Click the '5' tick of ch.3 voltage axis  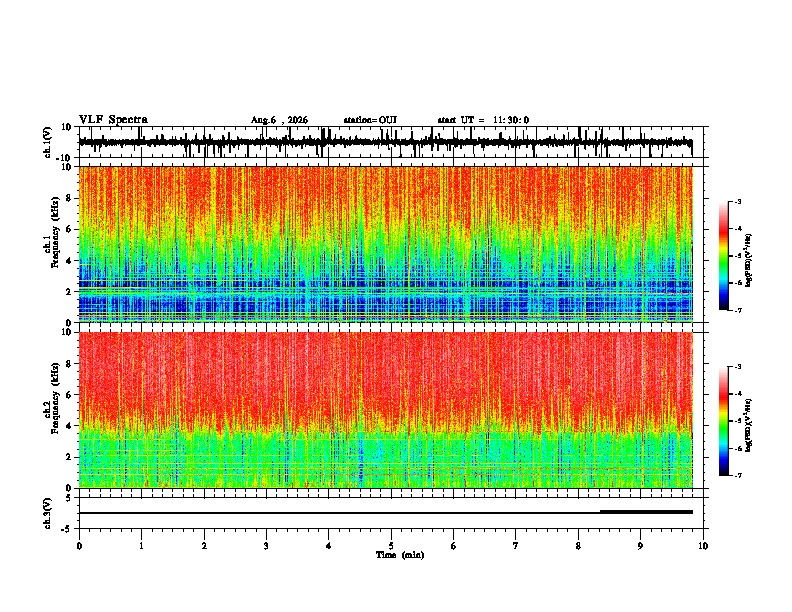coord(69,498)
